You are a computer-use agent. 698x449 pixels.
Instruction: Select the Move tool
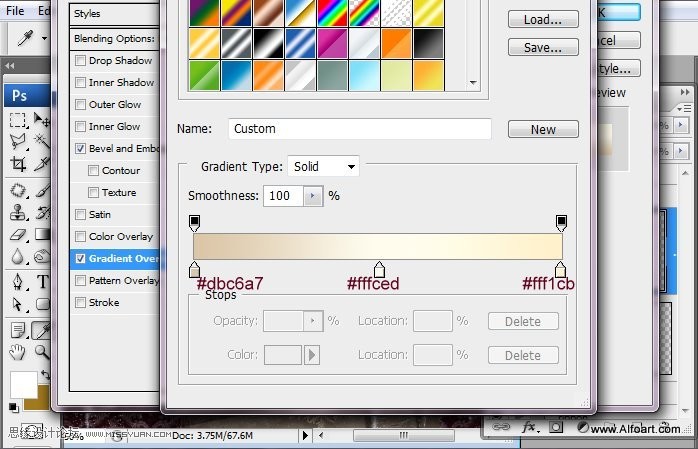click(x=42, y=120)
